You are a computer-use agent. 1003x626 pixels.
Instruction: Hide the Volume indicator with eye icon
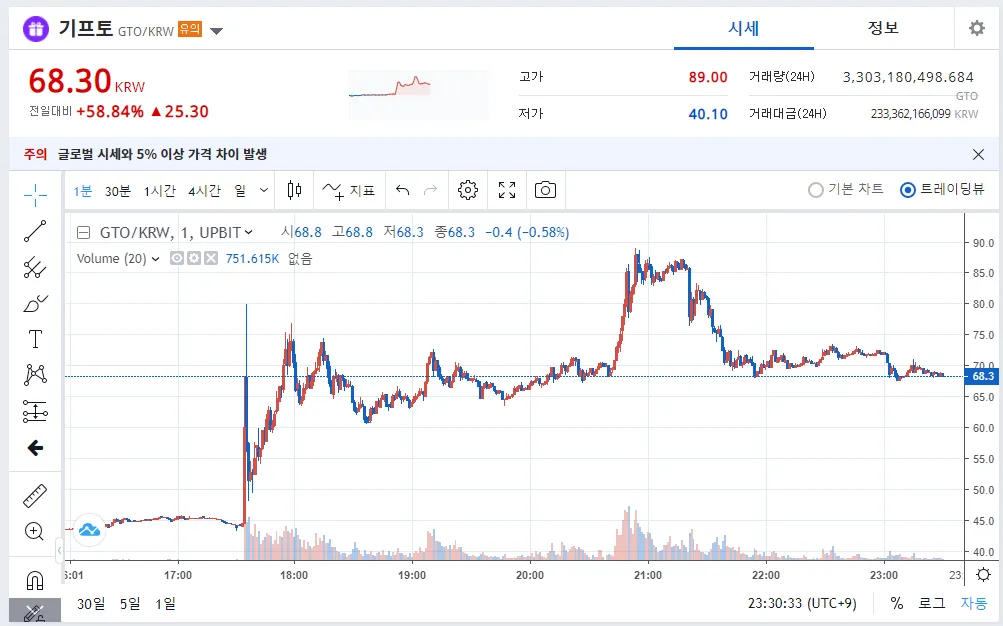click(177, 258)
